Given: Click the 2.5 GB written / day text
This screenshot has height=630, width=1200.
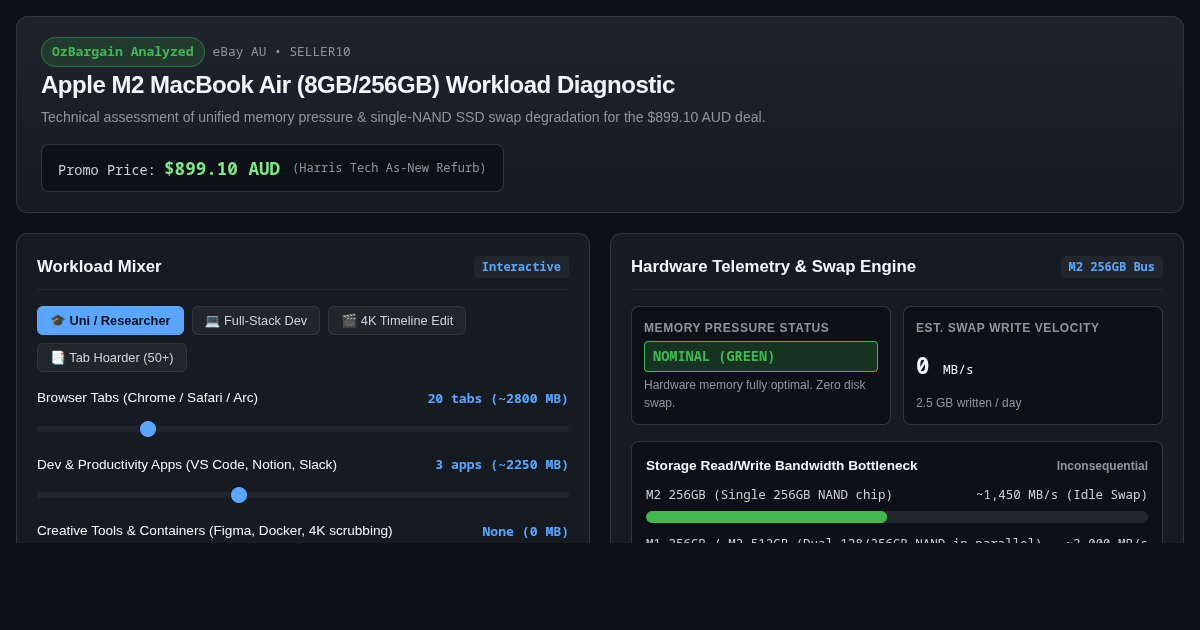Looking at the screenshot, I should point(968,403).
